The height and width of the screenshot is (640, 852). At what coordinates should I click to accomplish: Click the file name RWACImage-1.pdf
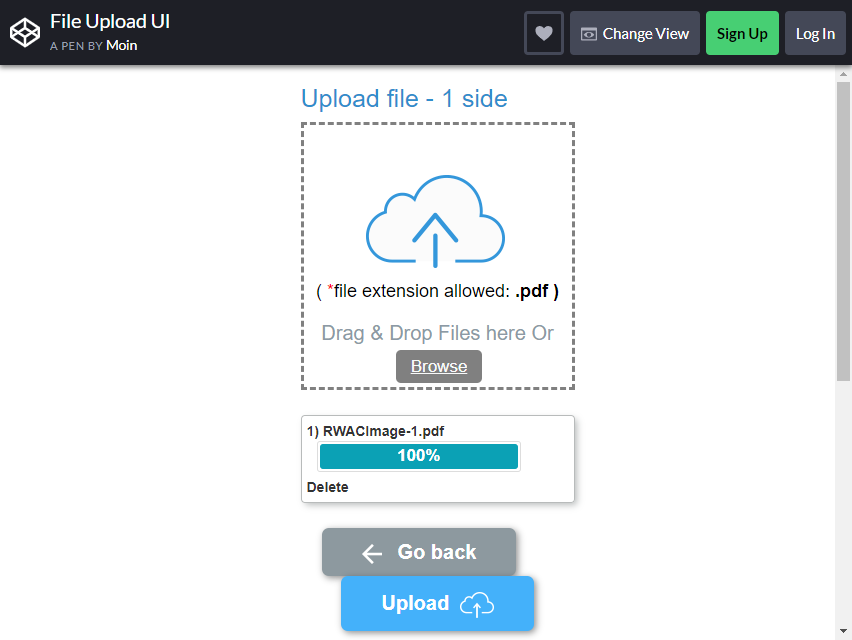[384, 431]
